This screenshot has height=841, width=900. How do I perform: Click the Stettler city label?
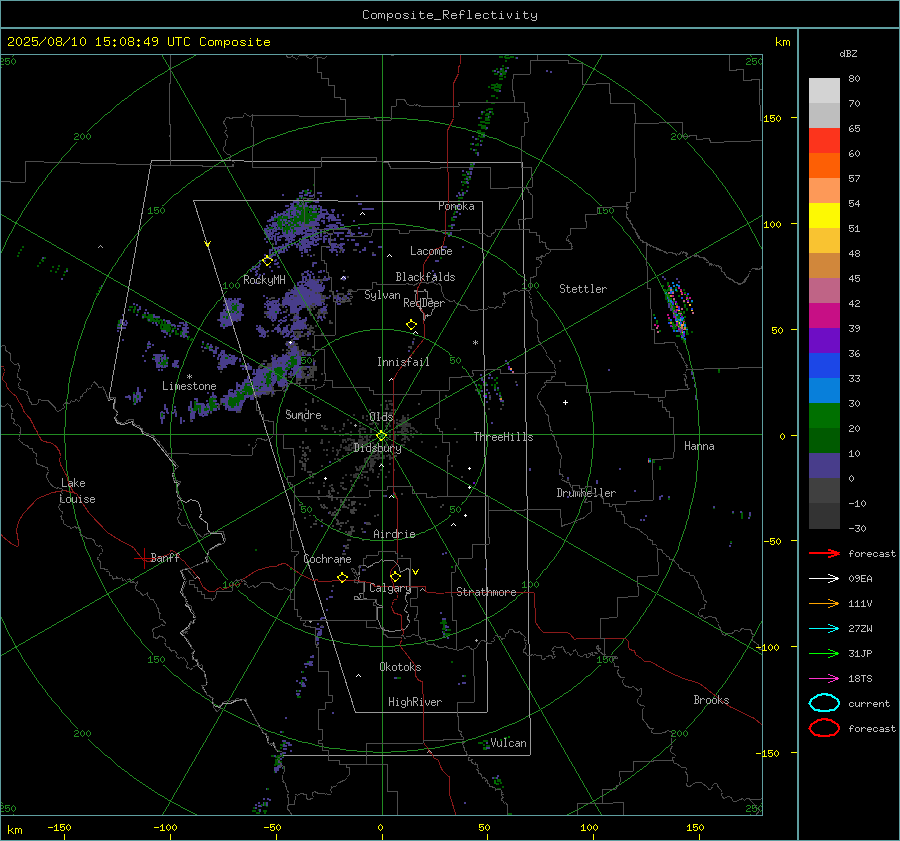583,289
